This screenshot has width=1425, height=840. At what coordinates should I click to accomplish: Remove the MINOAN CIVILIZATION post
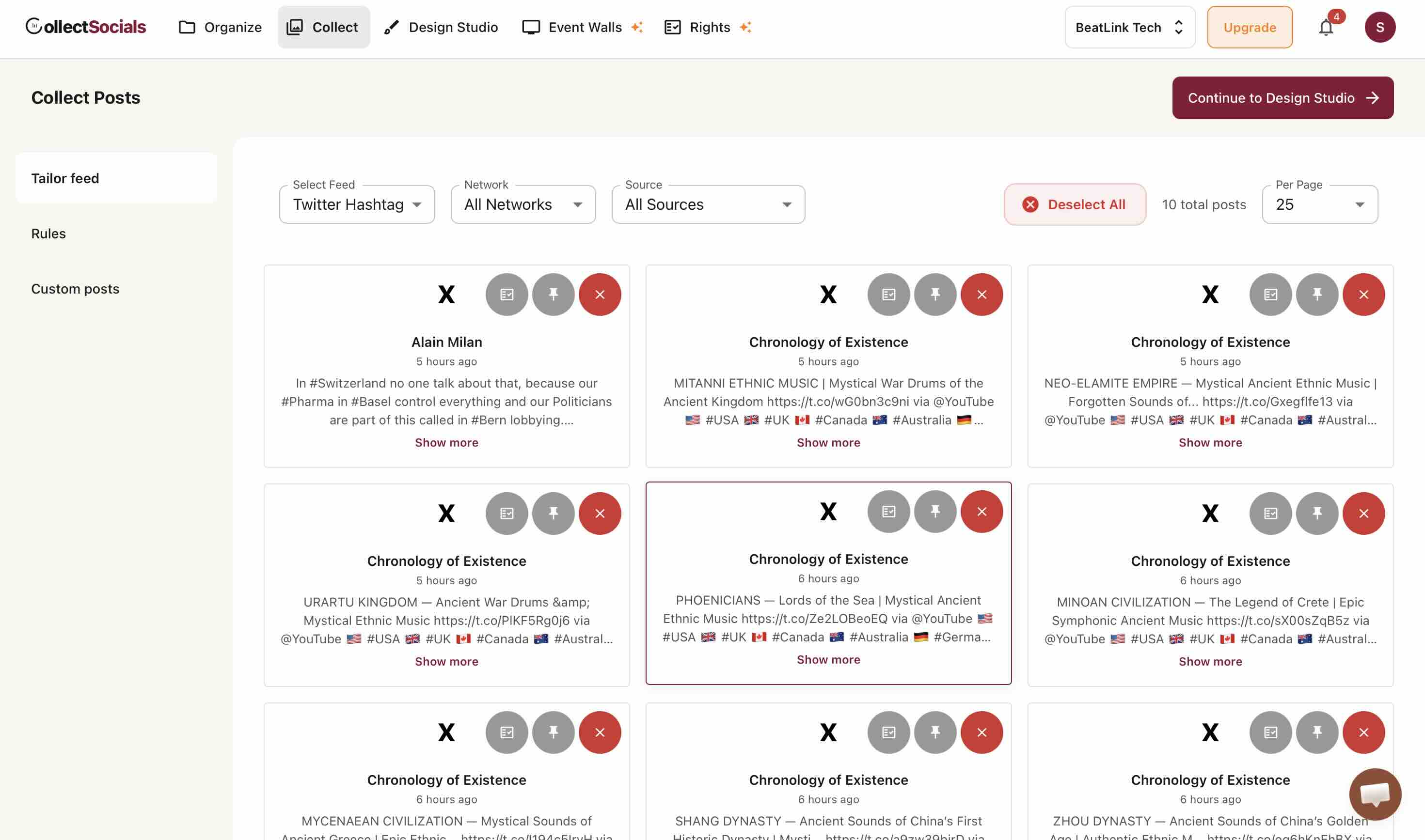1363,513
